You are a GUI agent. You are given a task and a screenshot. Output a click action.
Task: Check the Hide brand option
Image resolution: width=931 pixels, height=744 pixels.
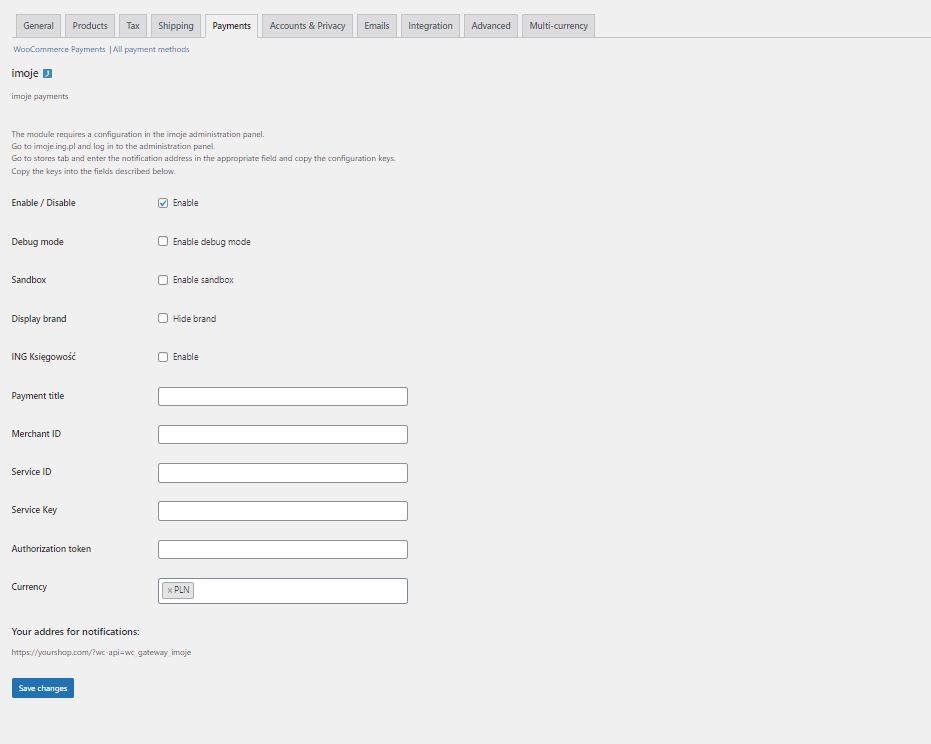click(163, 318)
